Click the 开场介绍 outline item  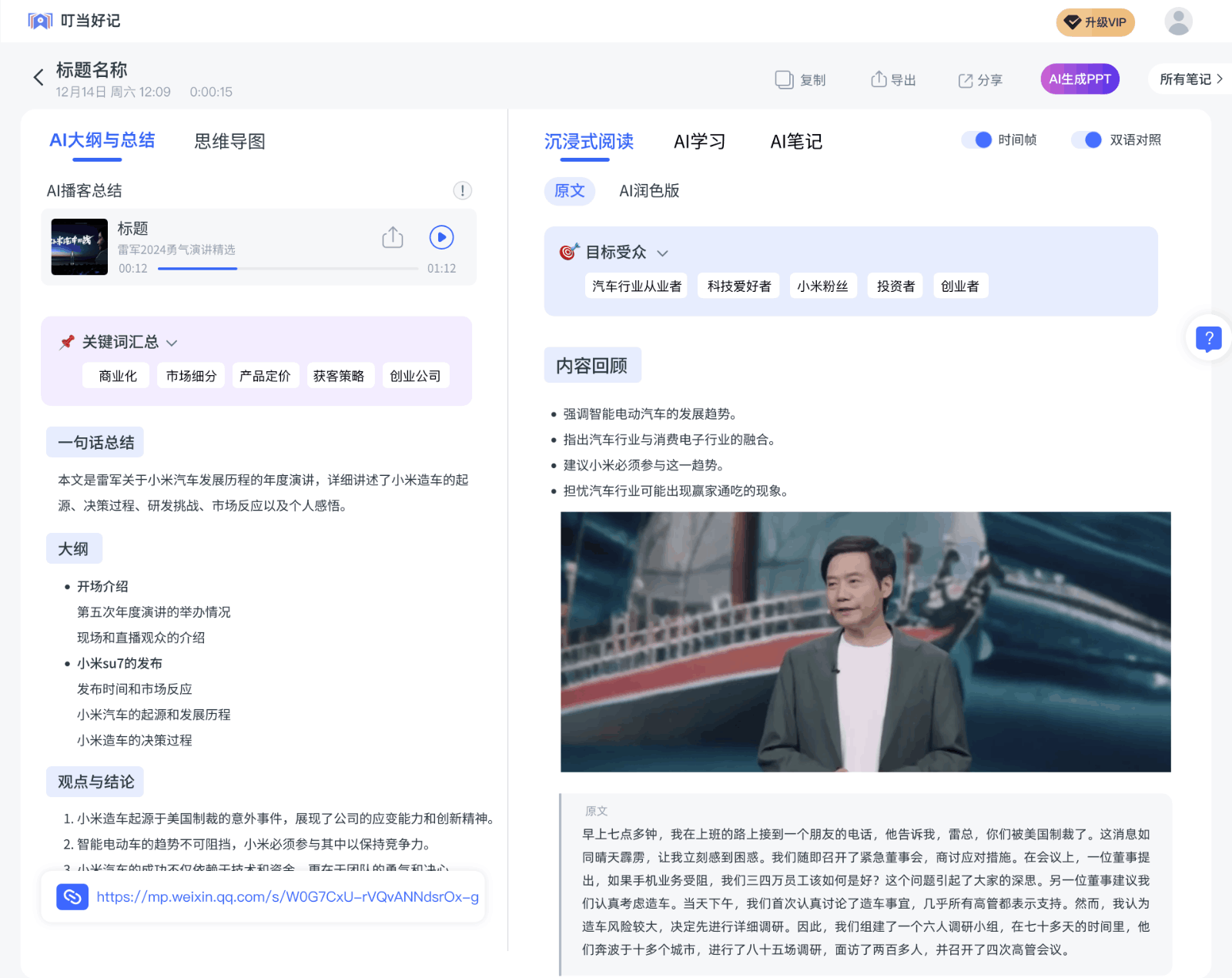click(x=102, y=586)
